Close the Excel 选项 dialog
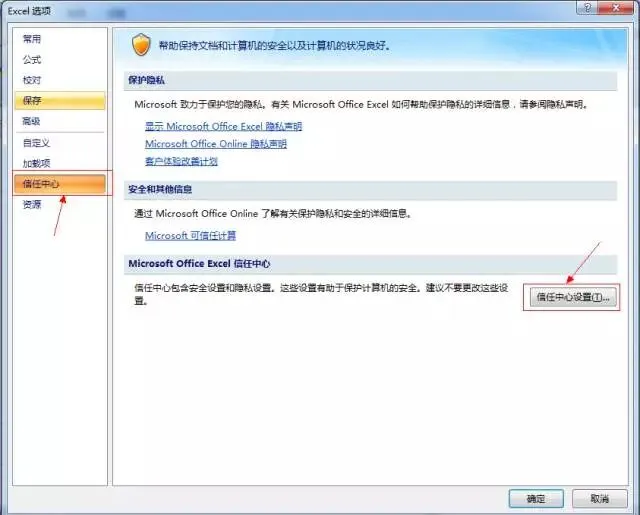The image size is (640, 515). click(616, 8)
